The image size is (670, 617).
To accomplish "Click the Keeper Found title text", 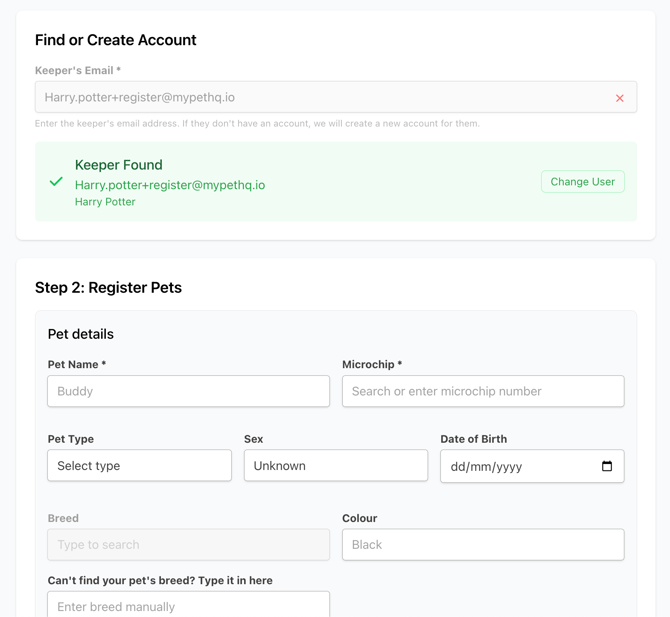I will tap(118, 165).
